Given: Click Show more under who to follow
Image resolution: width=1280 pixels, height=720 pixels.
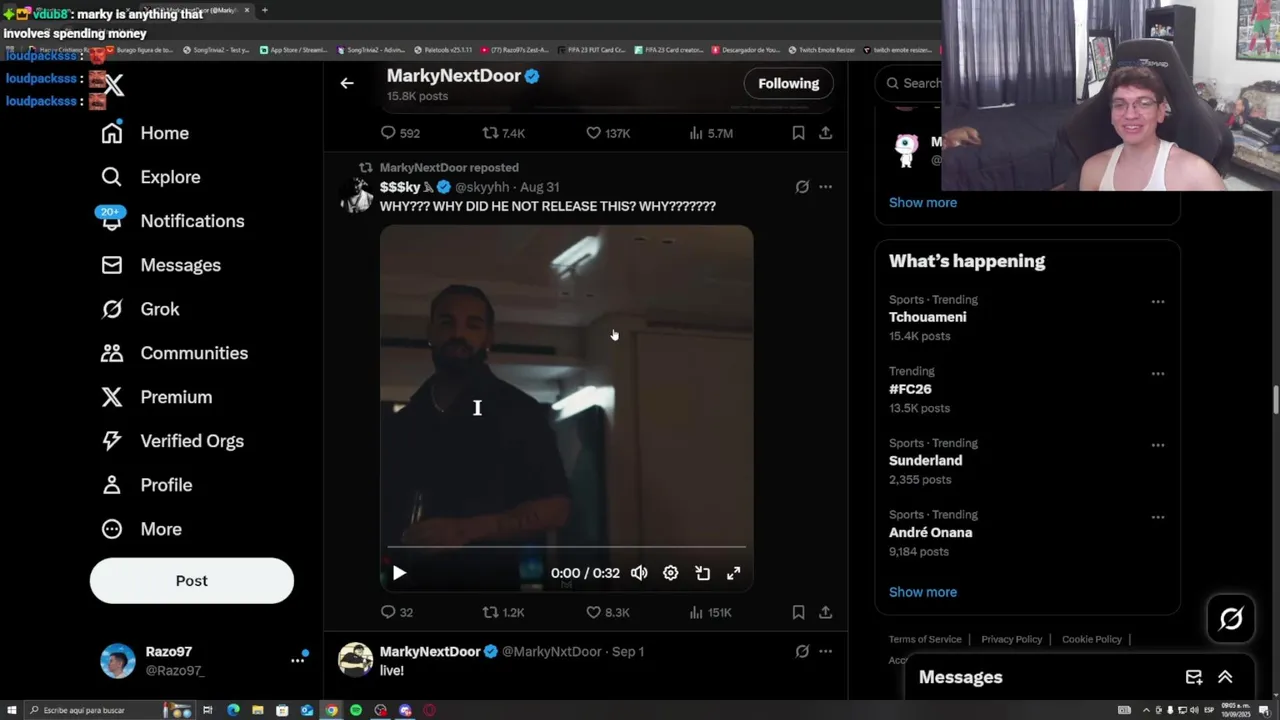Looking at the screenshot, I should 923,202.
